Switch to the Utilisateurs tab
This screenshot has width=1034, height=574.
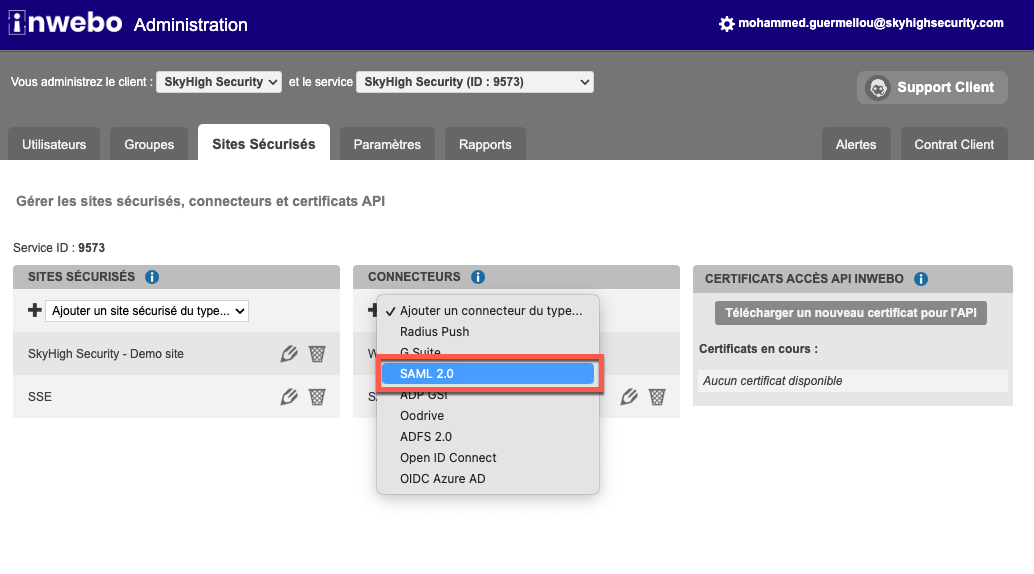pyautogui.click(x=54, y=144)
